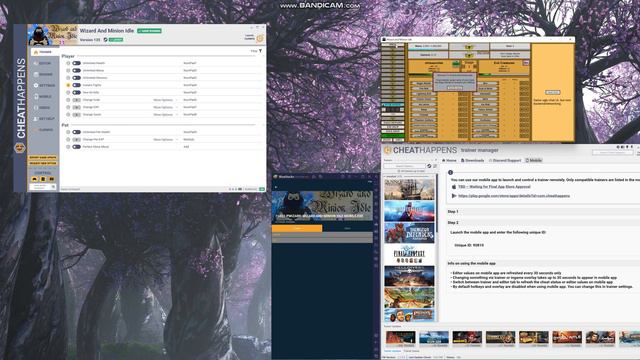Click the gamepad control icon in trainer
The height and width of the screenshot is (360, 640).
click(x=34, y=179)
